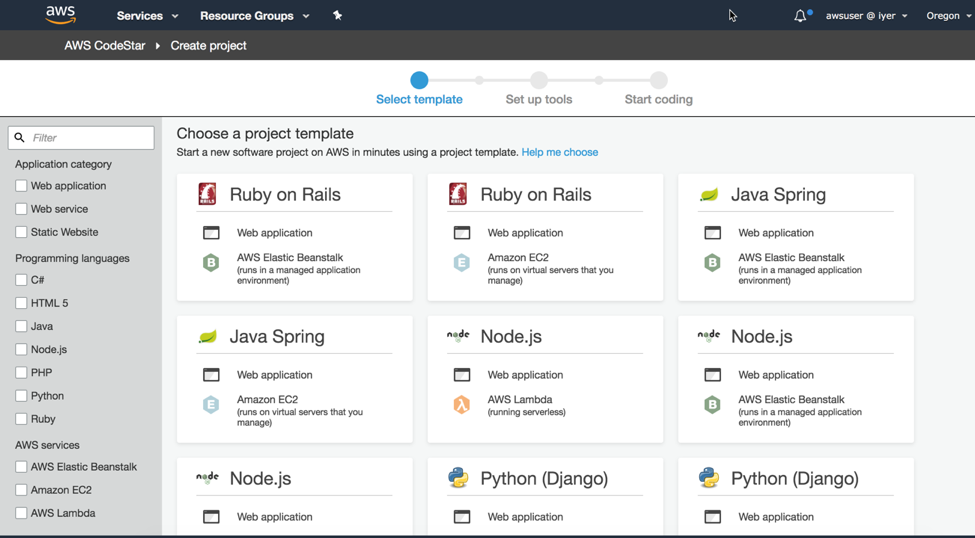Click the star pin shortcut icon
Screen dimensions: 975x538
(x=337, y=15)
